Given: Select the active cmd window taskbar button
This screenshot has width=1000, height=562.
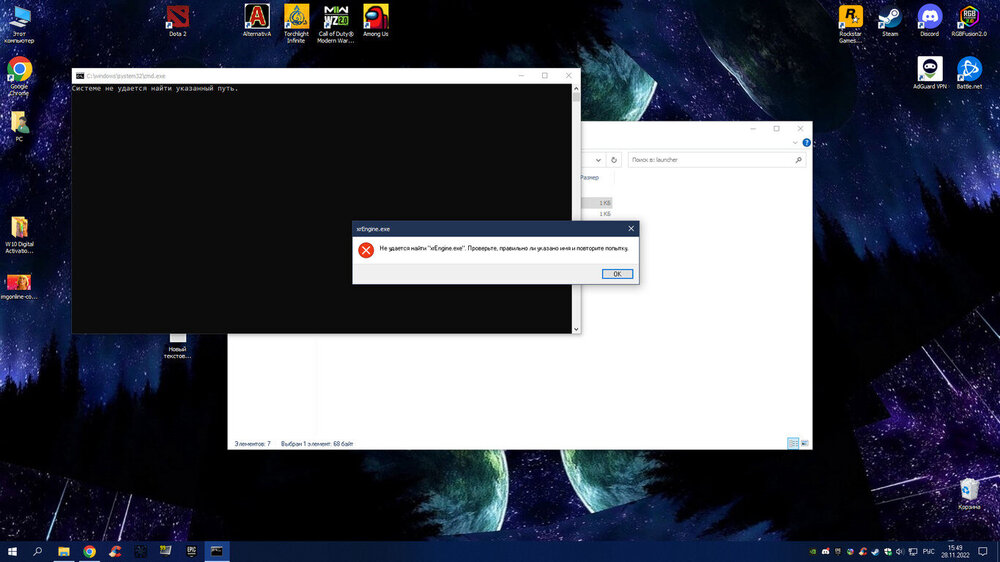Looking at the screenshot, I should [217, 551].
